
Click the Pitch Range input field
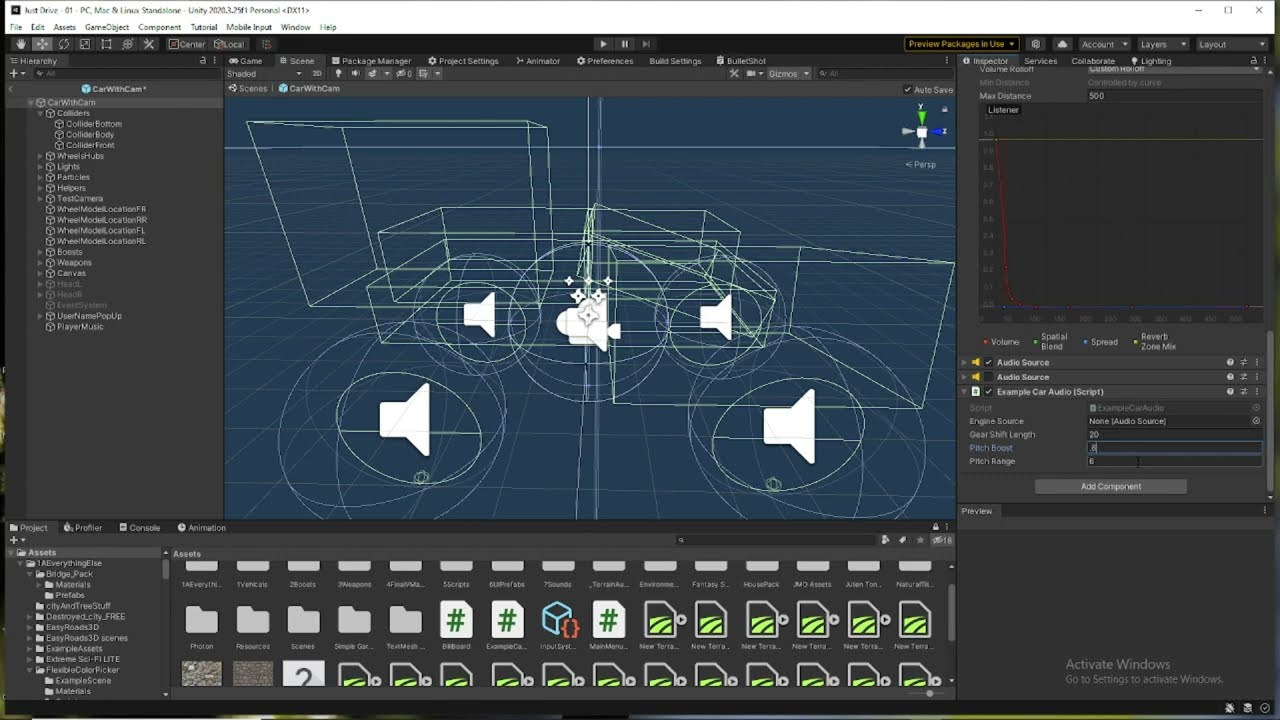[1174, 462]
